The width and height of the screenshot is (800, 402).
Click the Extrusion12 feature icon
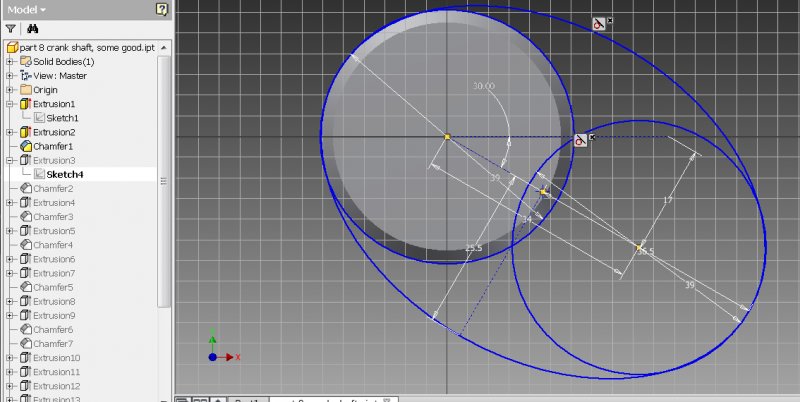coord(26,386)
